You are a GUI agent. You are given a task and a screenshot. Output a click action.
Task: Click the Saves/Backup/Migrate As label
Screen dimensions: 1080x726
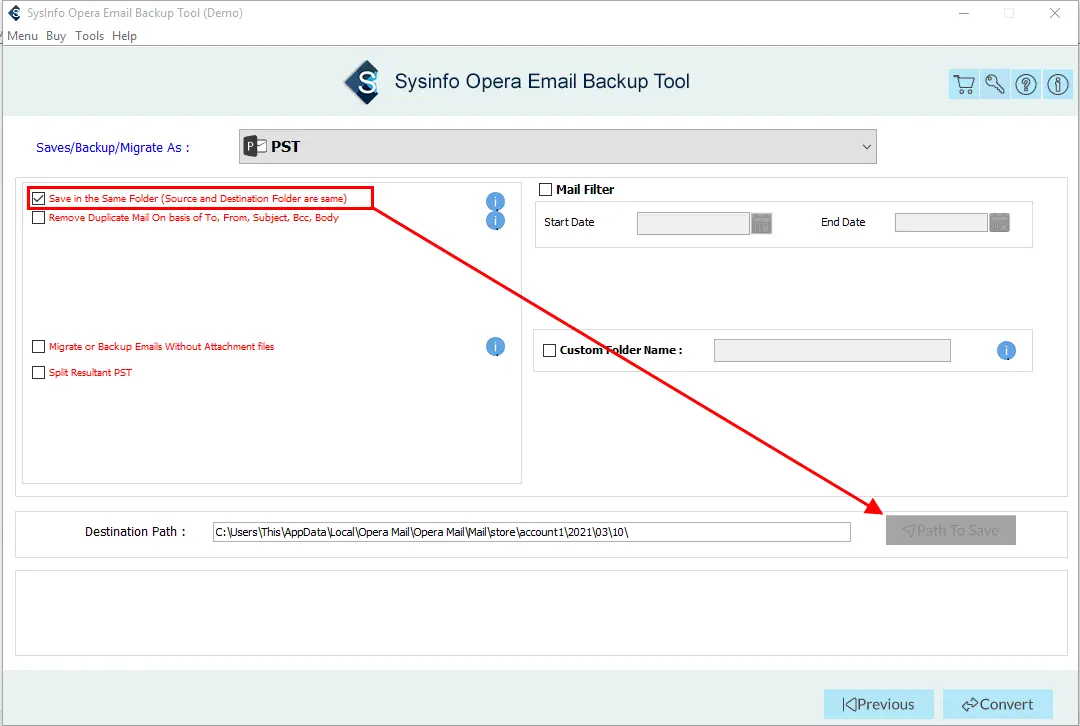click(113, 147)
